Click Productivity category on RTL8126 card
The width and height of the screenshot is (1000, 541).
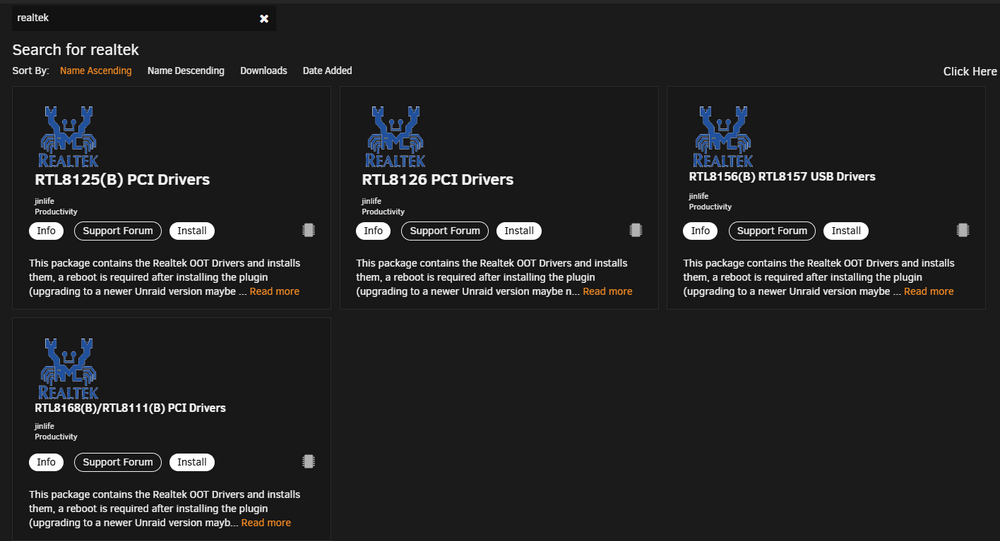(383, 212)
